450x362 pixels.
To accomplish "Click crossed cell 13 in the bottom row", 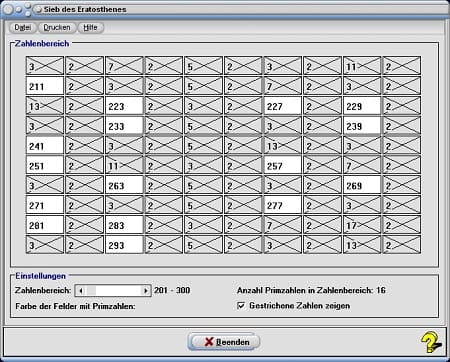I will click(x=362, y=245).
